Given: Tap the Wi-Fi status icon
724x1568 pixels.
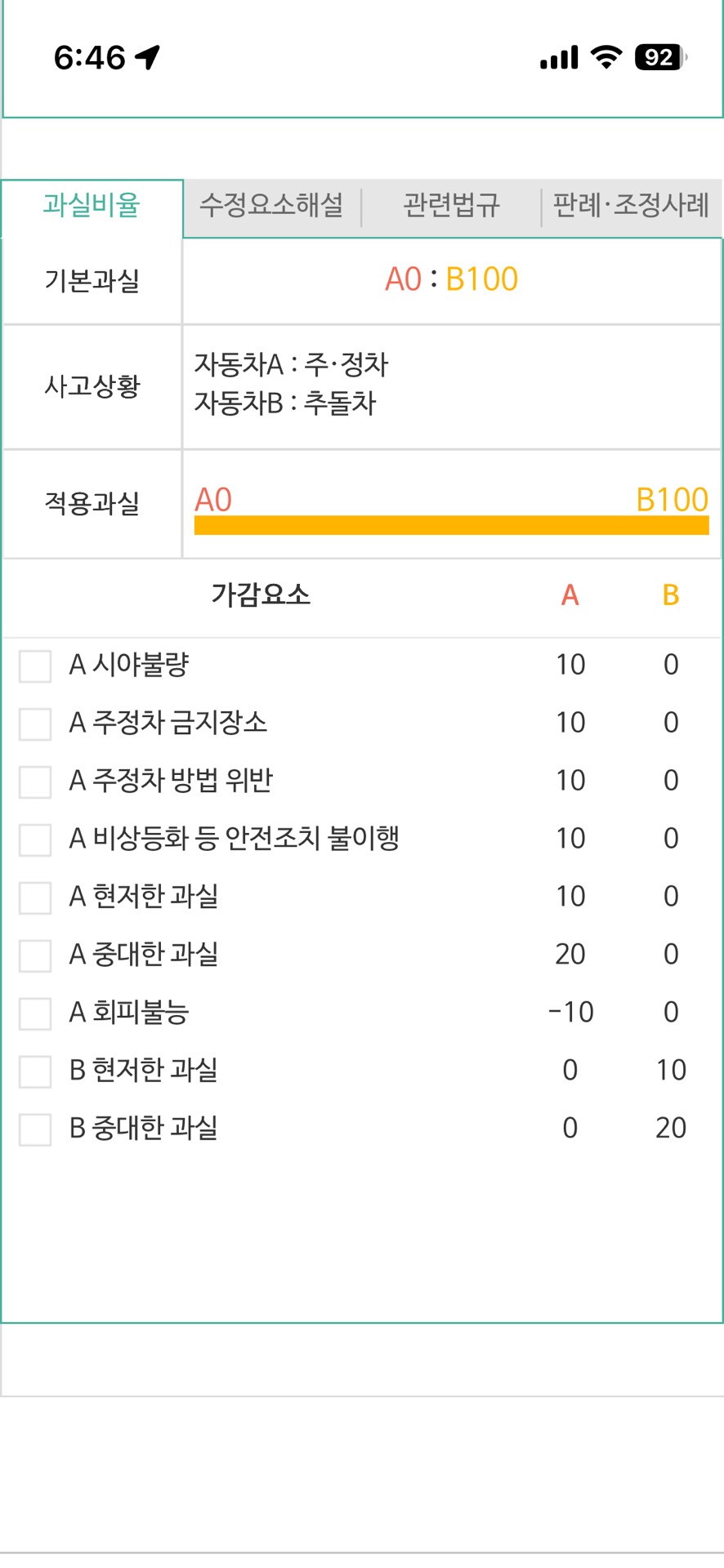Looking at the screenshot, I should tap(606, 57).
